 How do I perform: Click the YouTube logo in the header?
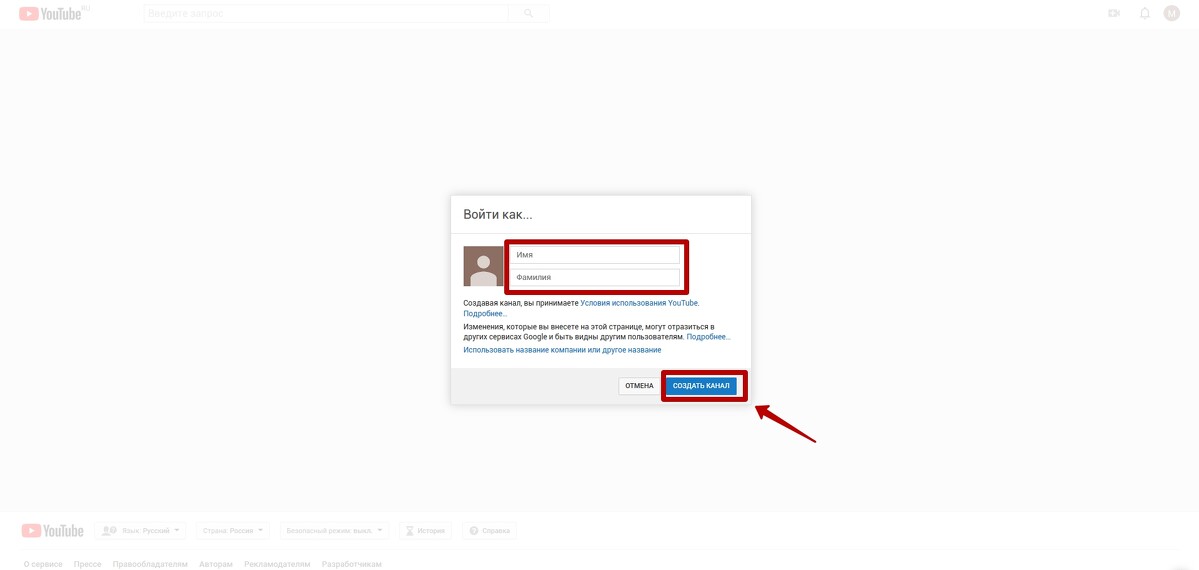click(52, 13)
